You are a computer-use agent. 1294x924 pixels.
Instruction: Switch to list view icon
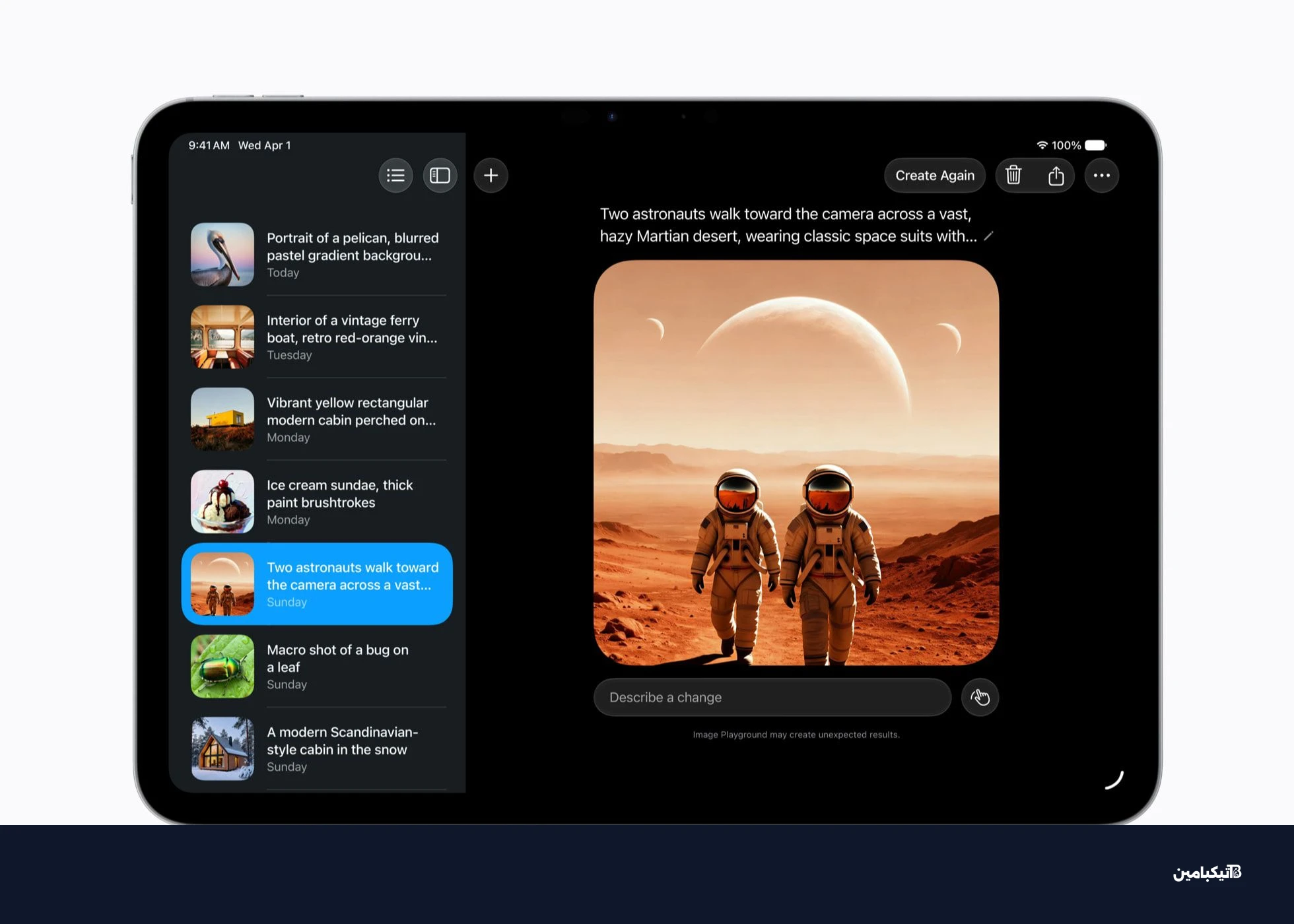point(395,176)
